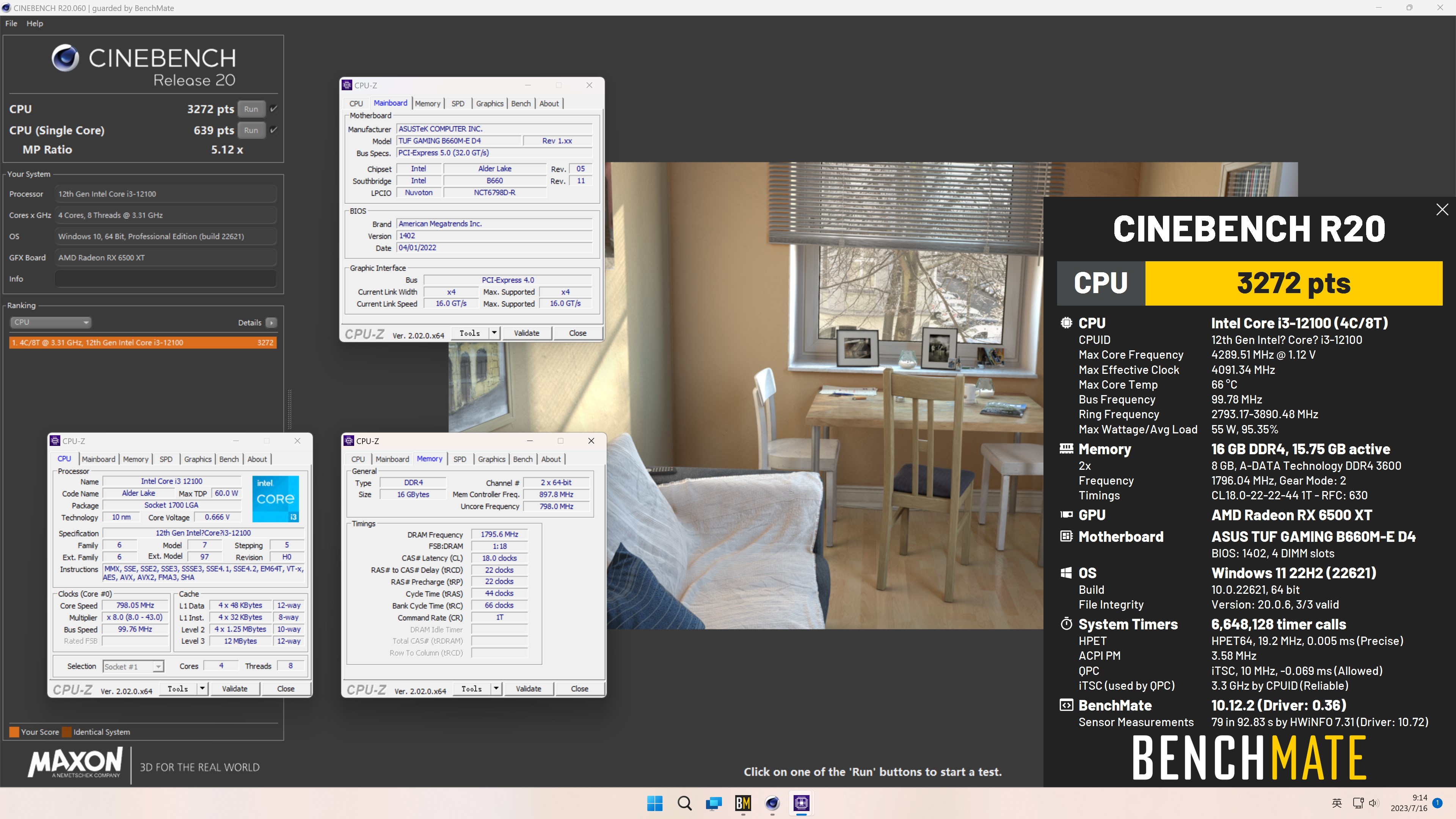
Task: Expand Tools arrow in CPU-Z CPU window
Action: (x=202, y=689)
